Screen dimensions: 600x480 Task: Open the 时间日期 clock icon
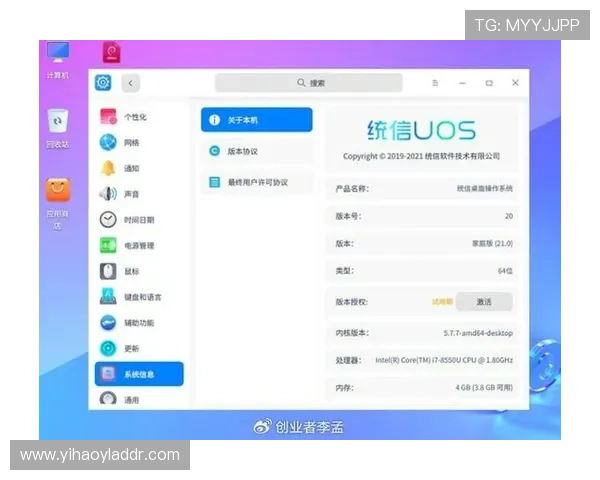click(108, 220)
